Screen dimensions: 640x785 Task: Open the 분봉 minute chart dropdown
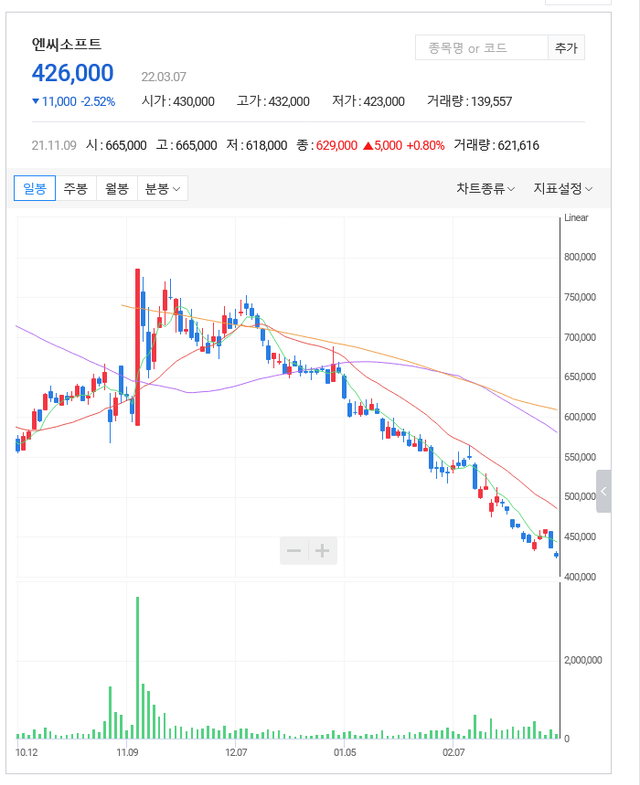coord(162,188)
